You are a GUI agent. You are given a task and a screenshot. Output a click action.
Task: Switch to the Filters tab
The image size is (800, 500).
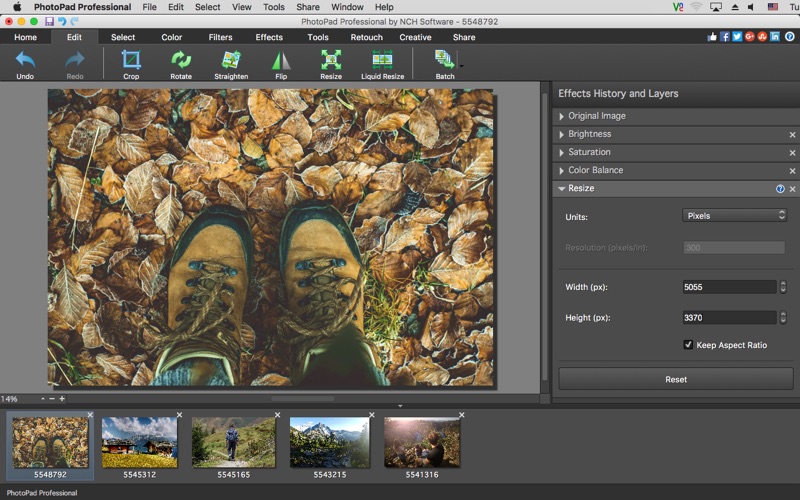click(220, 38)
